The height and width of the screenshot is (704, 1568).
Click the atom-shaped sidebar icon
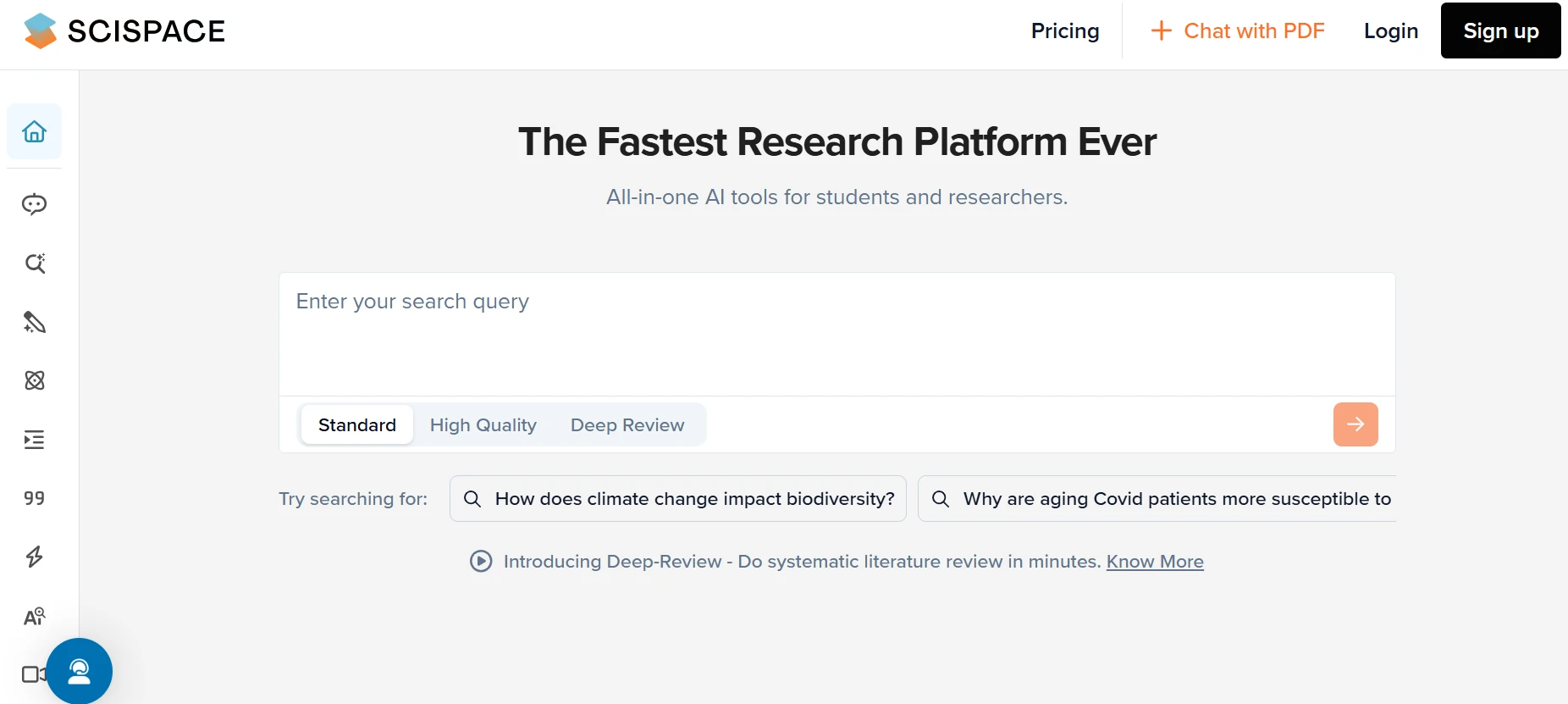[35, 380]
